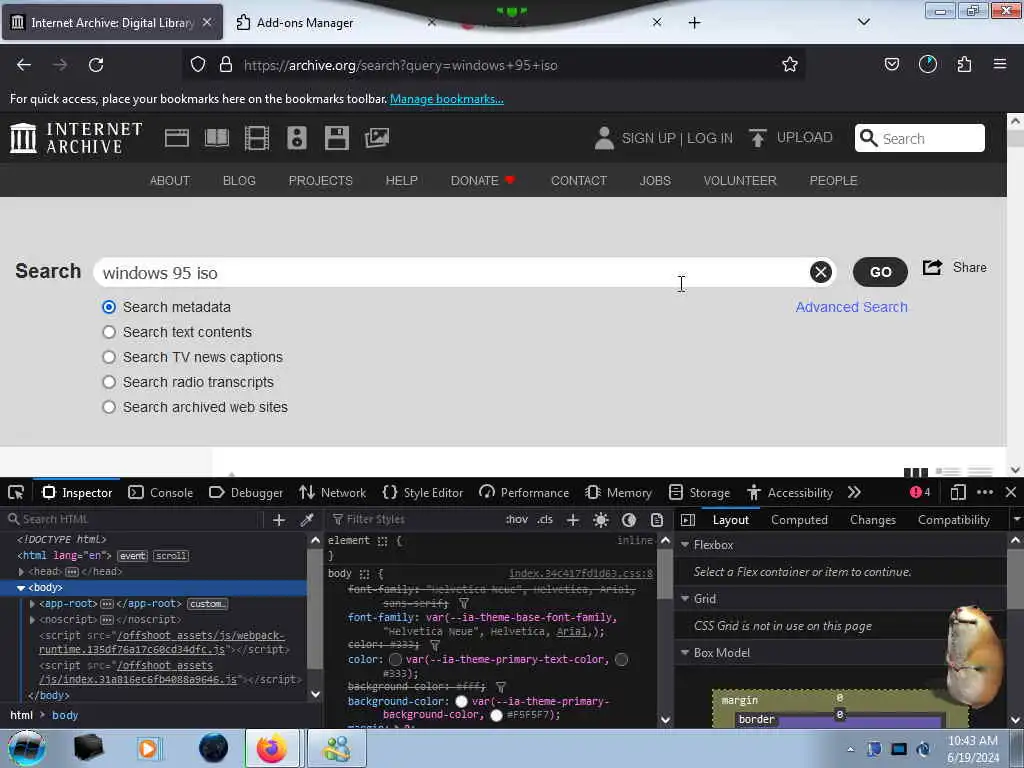Click the event badge on the html element
1024x768 pixels.
(133, 556)
